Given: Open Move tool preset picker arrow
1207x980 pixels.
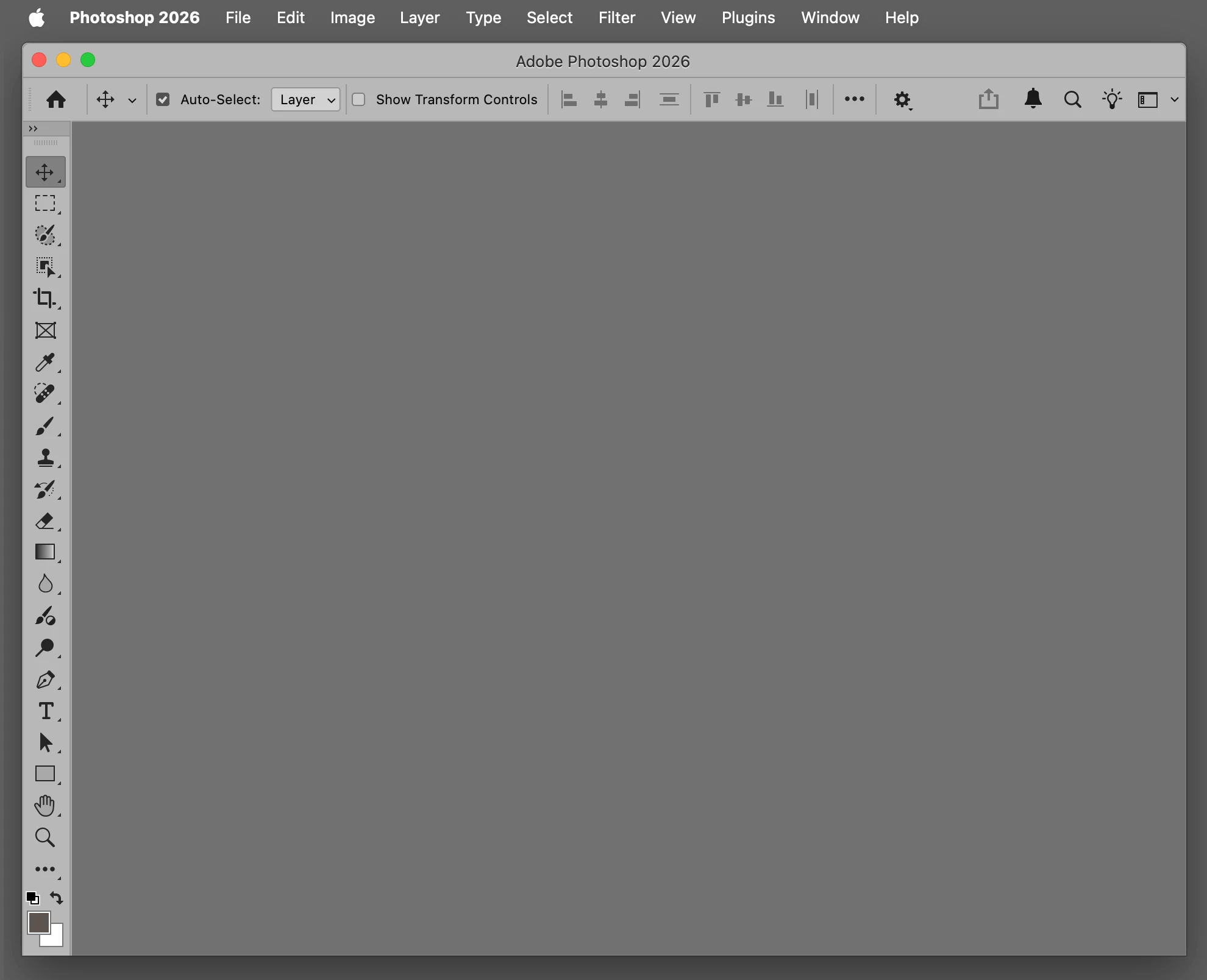Looking at the screenshot, I should click(132, 101).
